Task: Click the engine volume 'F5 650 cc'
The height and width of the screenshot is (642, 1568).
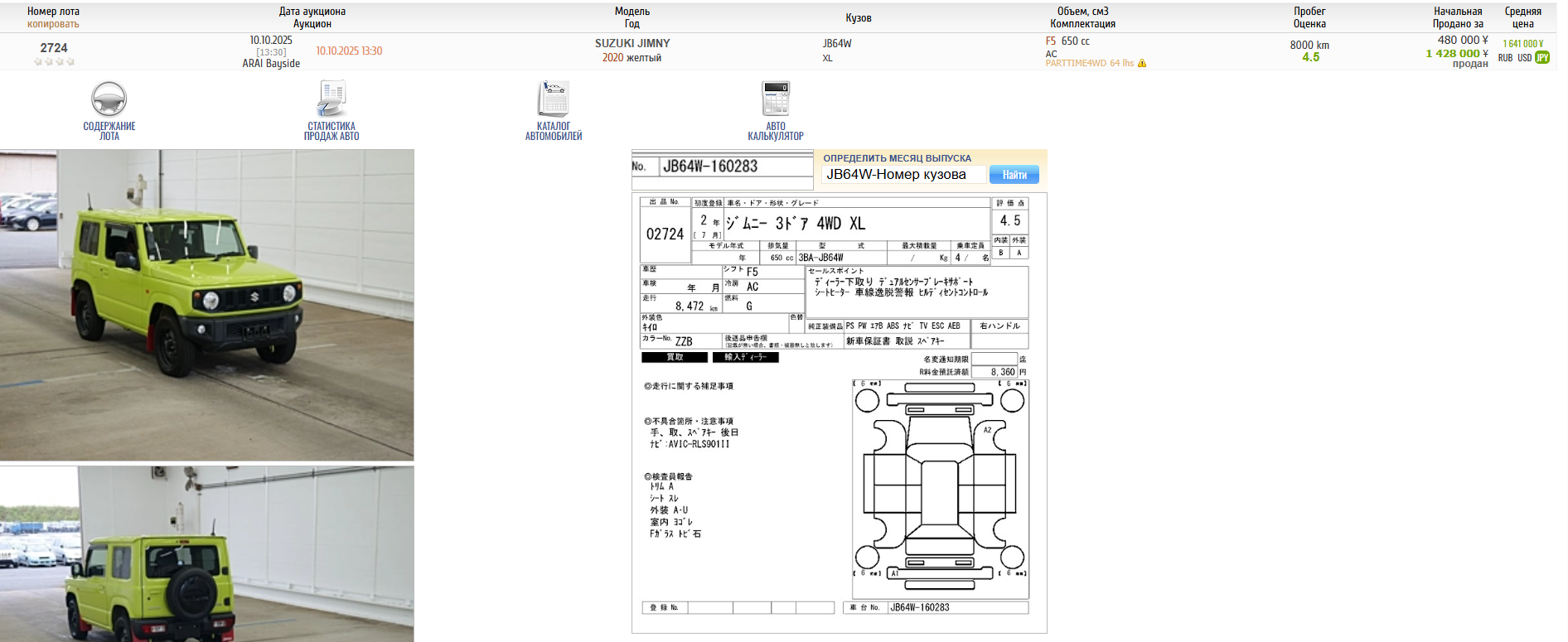Action: pyautogui.click(x=1067, y=41)
